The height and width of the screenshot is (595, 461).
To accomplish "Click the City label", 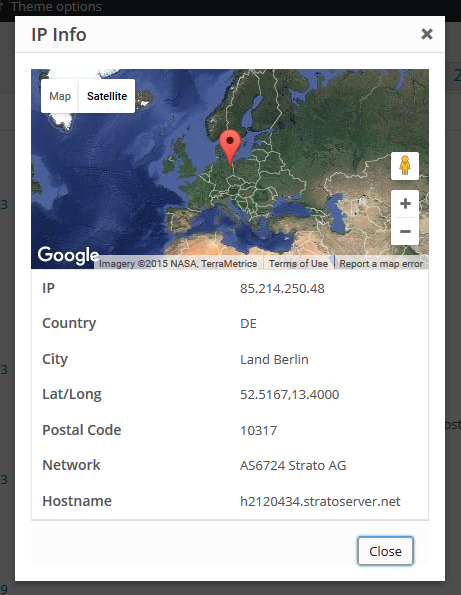I will [x=55, y=359].
